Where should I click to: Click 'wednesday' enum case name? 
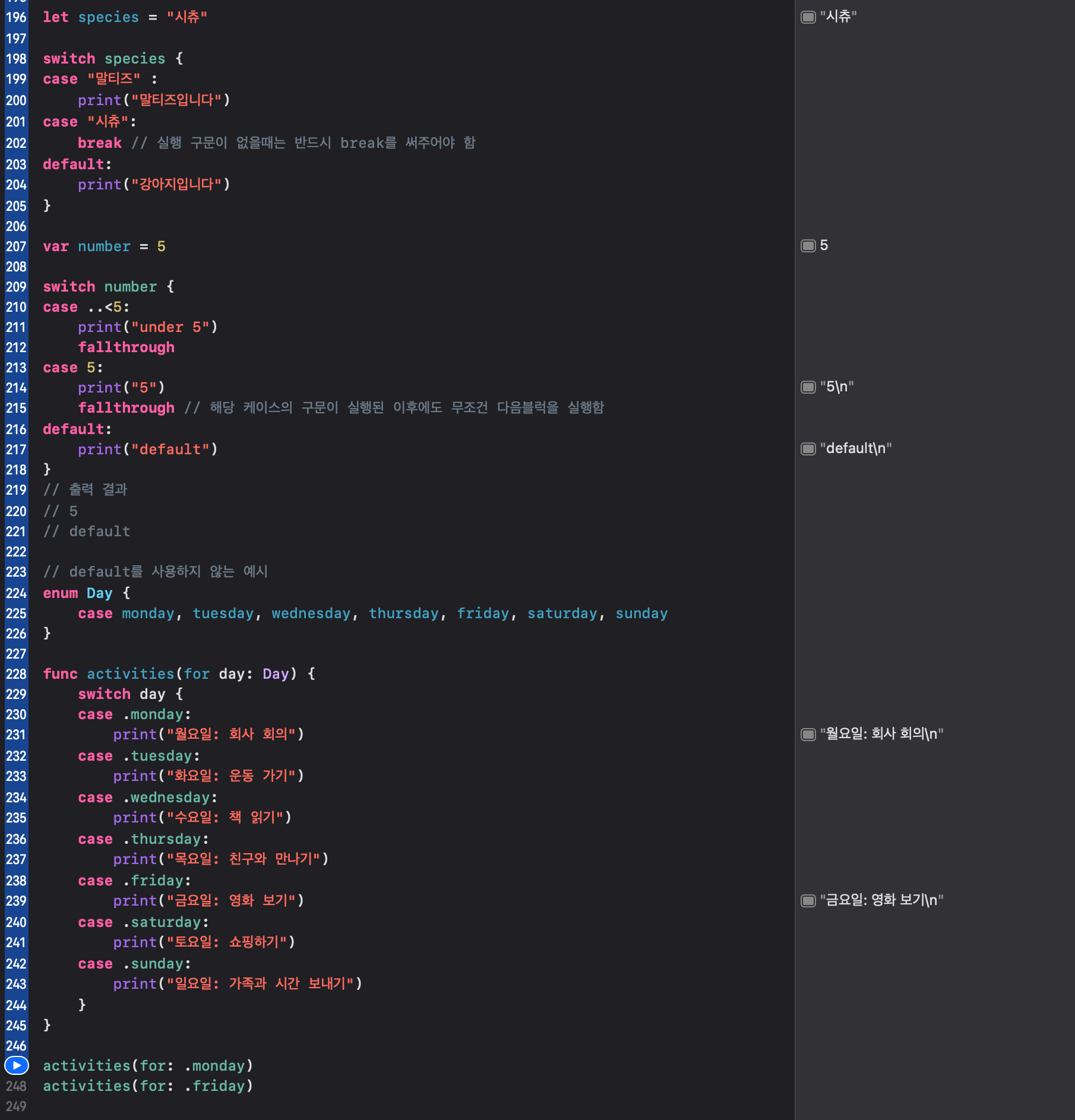coord(311,613)
